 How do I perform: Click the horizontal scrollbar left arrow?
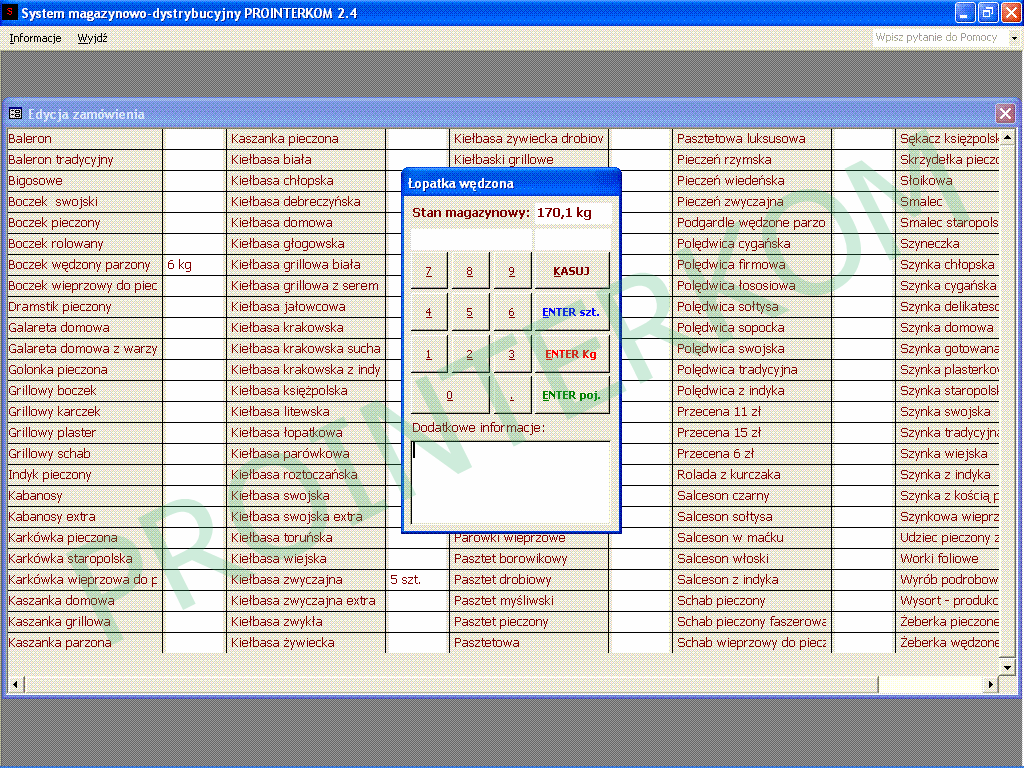tap(14, 685)
